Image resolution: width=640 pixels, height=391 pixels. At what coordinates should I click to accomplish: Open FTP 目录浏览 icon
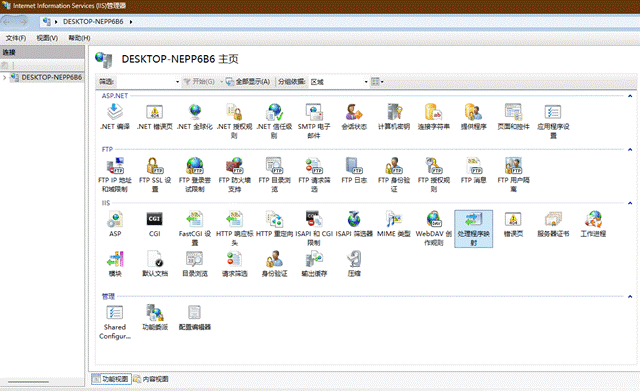tap(274, 166)
